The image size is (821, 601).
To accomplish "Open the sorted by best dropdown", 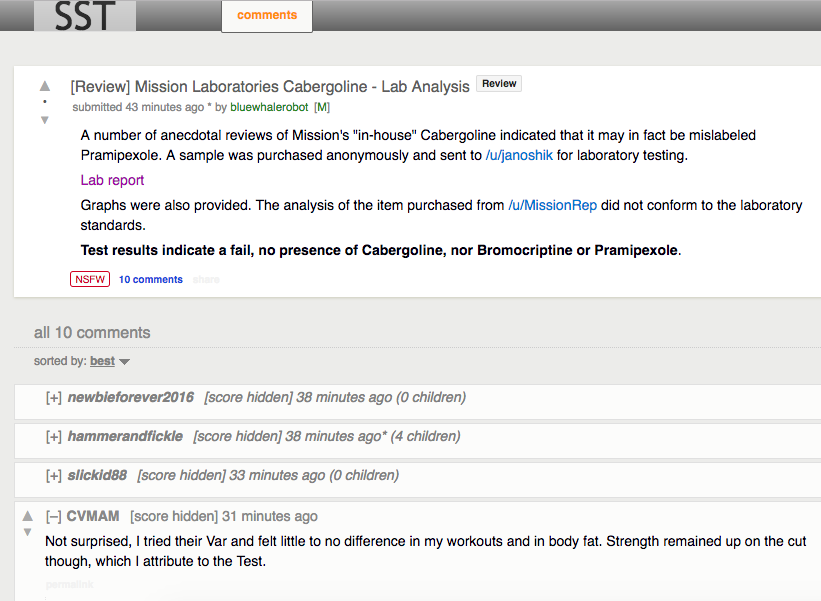I will (109, 361).
